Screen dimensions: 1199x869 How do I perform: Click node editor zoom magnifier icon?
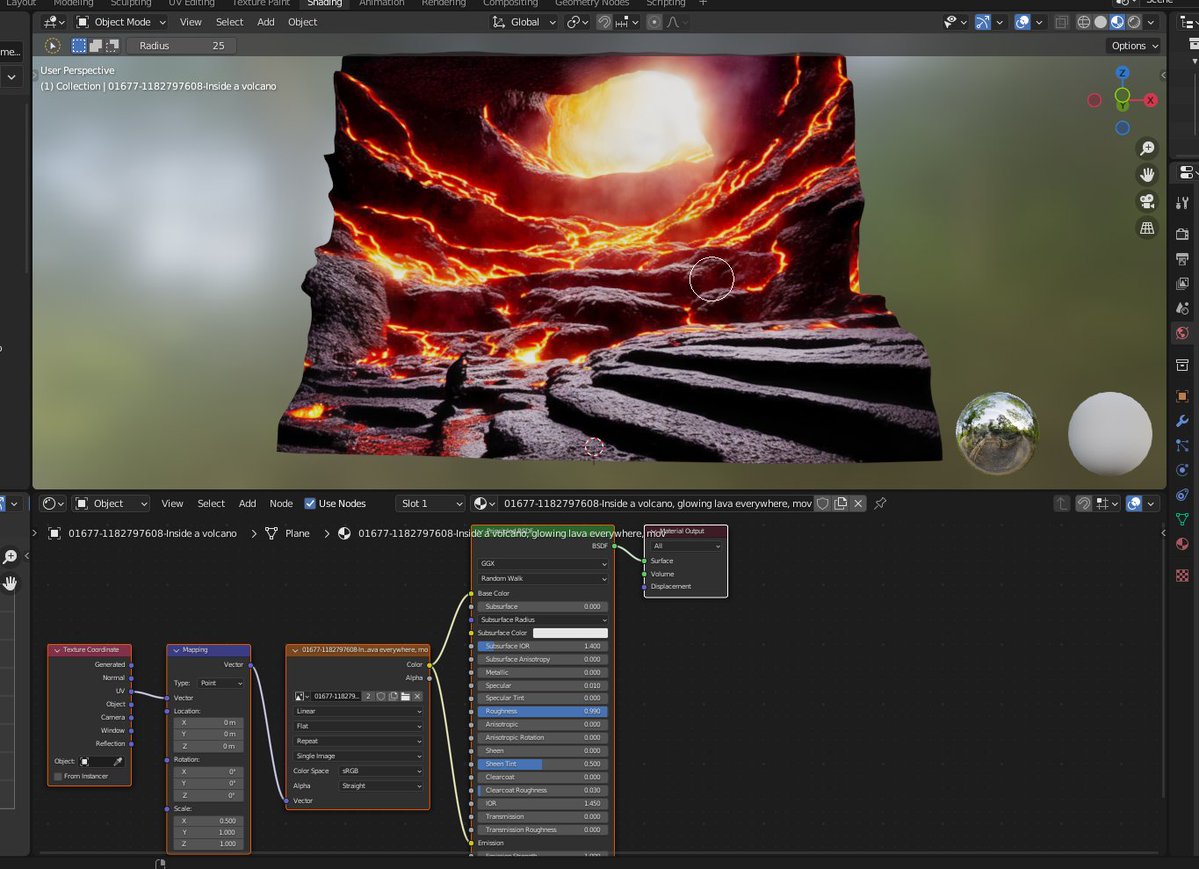10,557
